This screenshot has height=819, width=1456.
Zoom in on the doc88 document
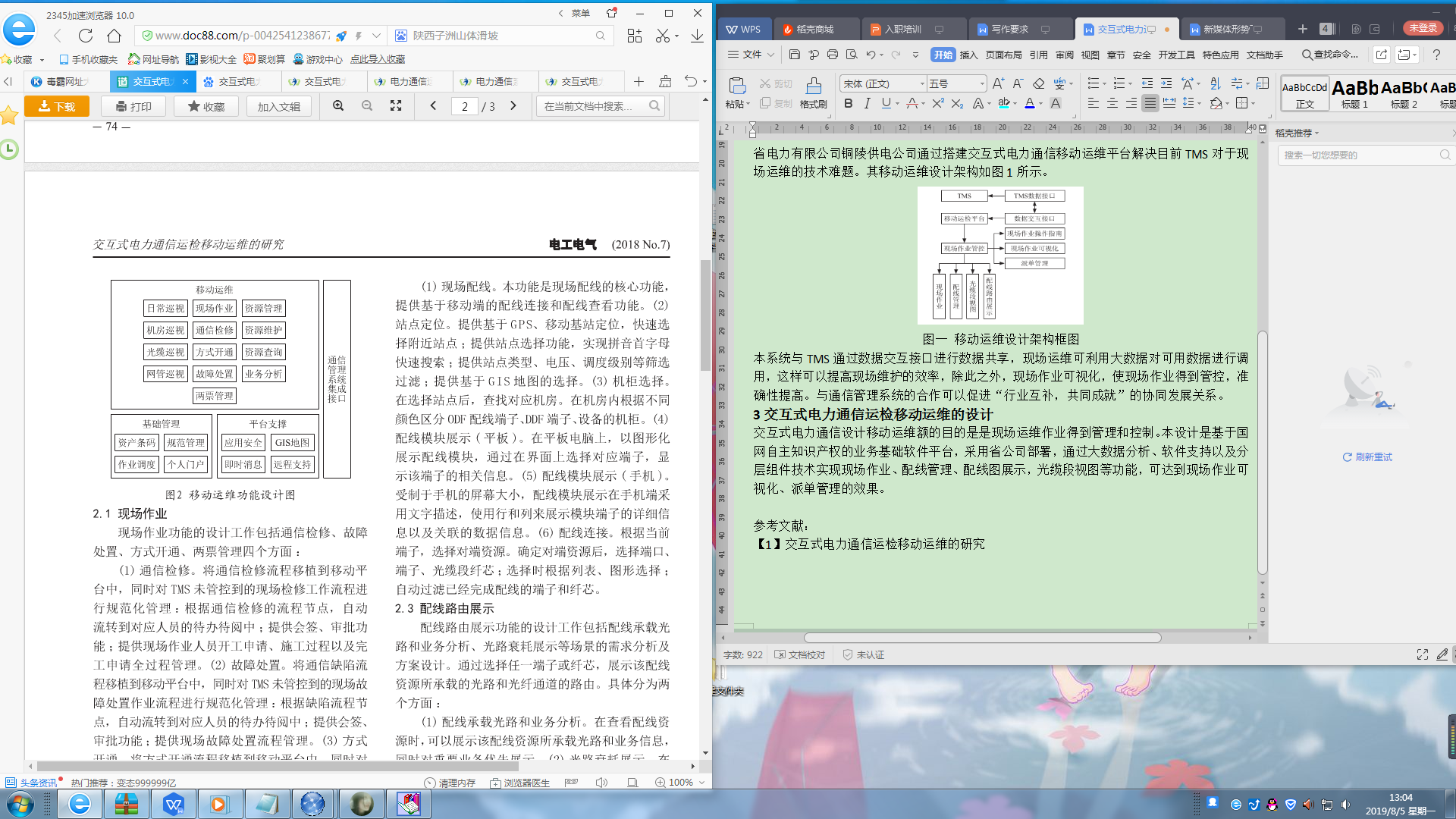[x=338, y=106]
